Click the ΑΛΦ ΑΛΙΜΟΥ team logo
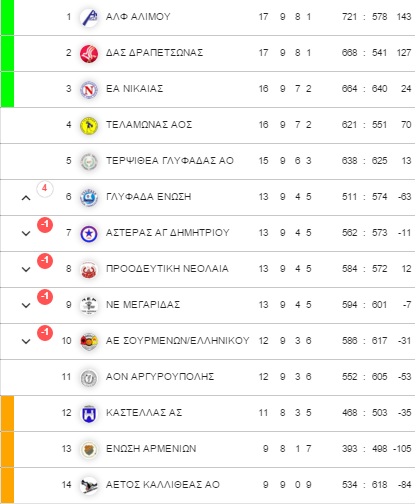Viewport: 420px width, 504px height. pos(89,18)
